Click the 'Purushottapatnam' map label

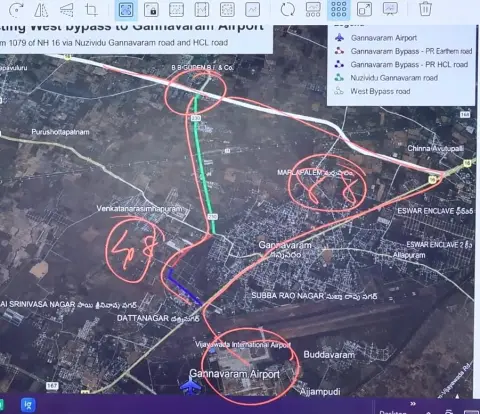(x=60, y=132)
